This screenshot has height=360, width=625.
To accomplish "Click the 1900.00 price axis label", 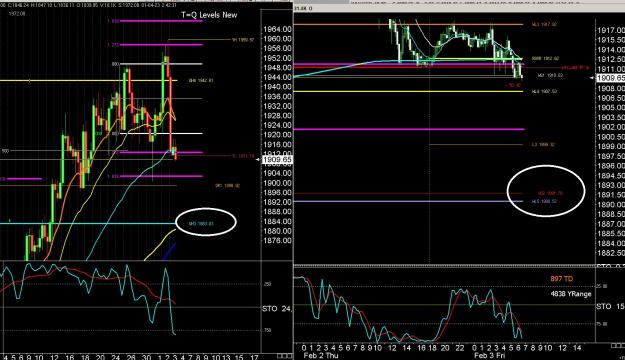I will pos(277,183).
